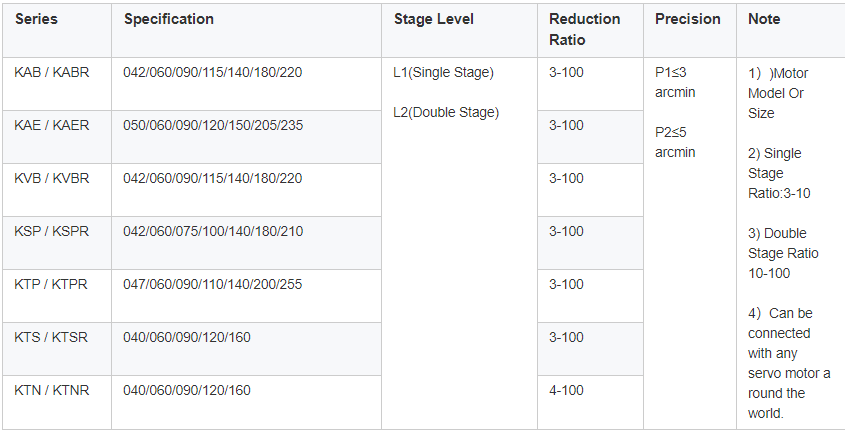Viewport: 847px width, 435px height.
Task: Click the KAE / KAER row label
Action: (52, 125)
